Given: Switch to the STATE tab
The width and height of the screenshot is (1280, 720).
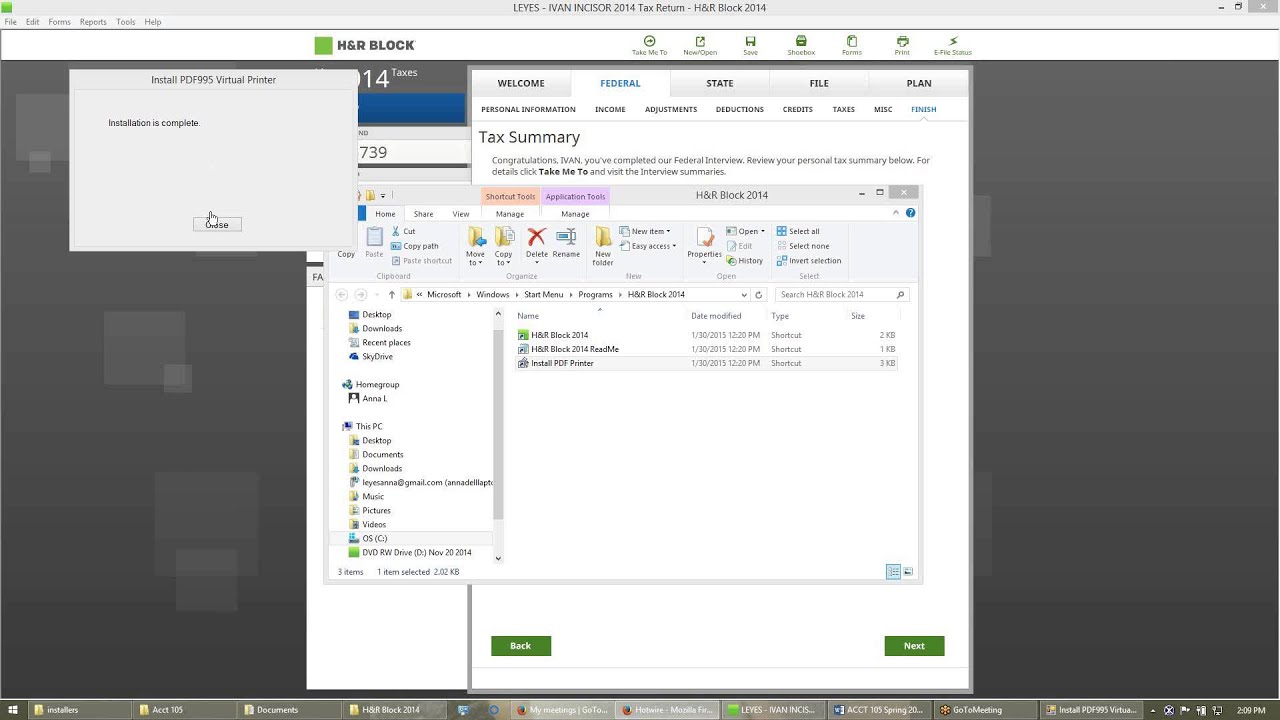Looking at the screenshot, I should coord(720,83).
